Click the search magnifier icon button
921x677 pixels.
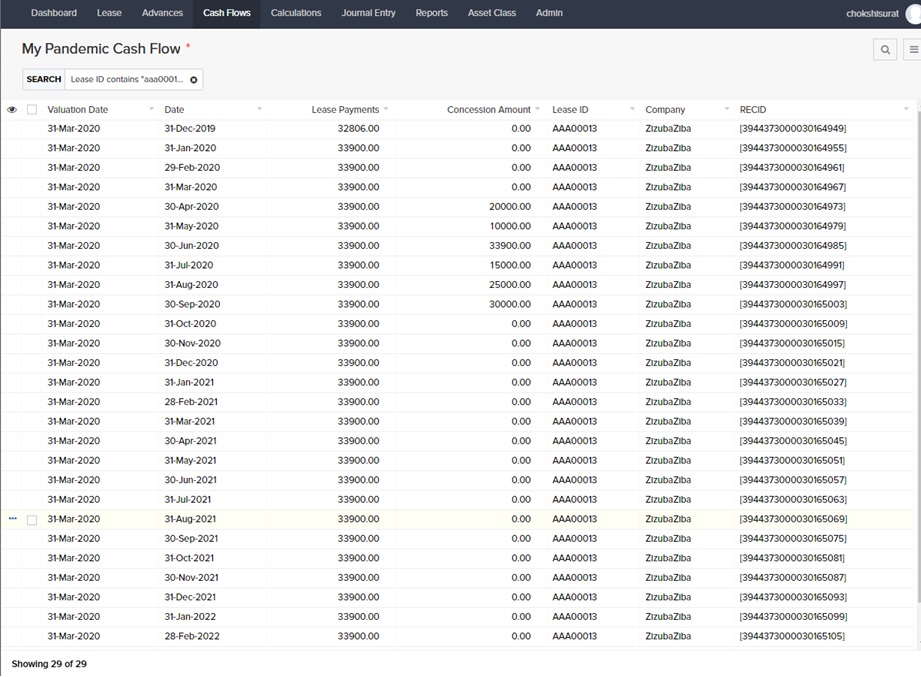pyautogui.click(x=885, y=50)
